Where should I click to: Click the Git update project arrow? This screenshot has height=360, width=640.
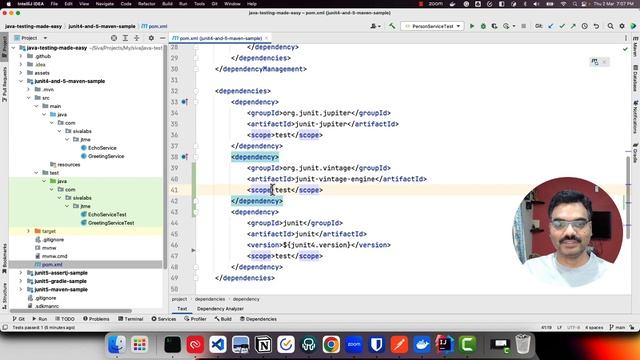click(x=551, y=26)
